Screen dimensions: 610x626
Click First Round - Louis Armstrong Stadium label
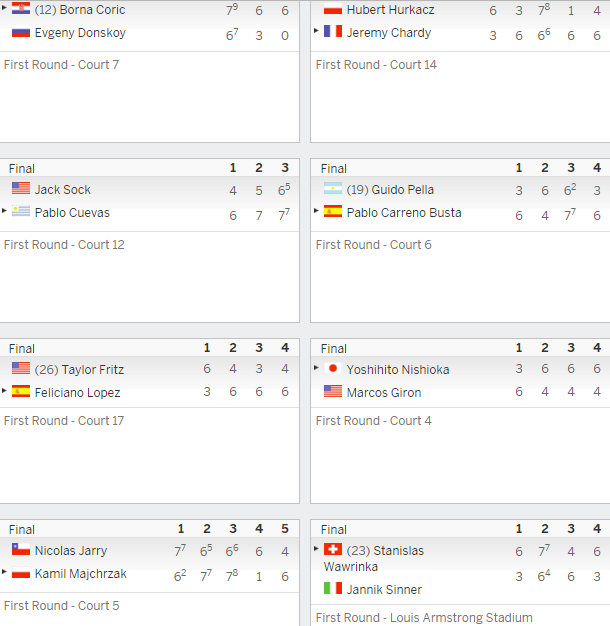424,618
